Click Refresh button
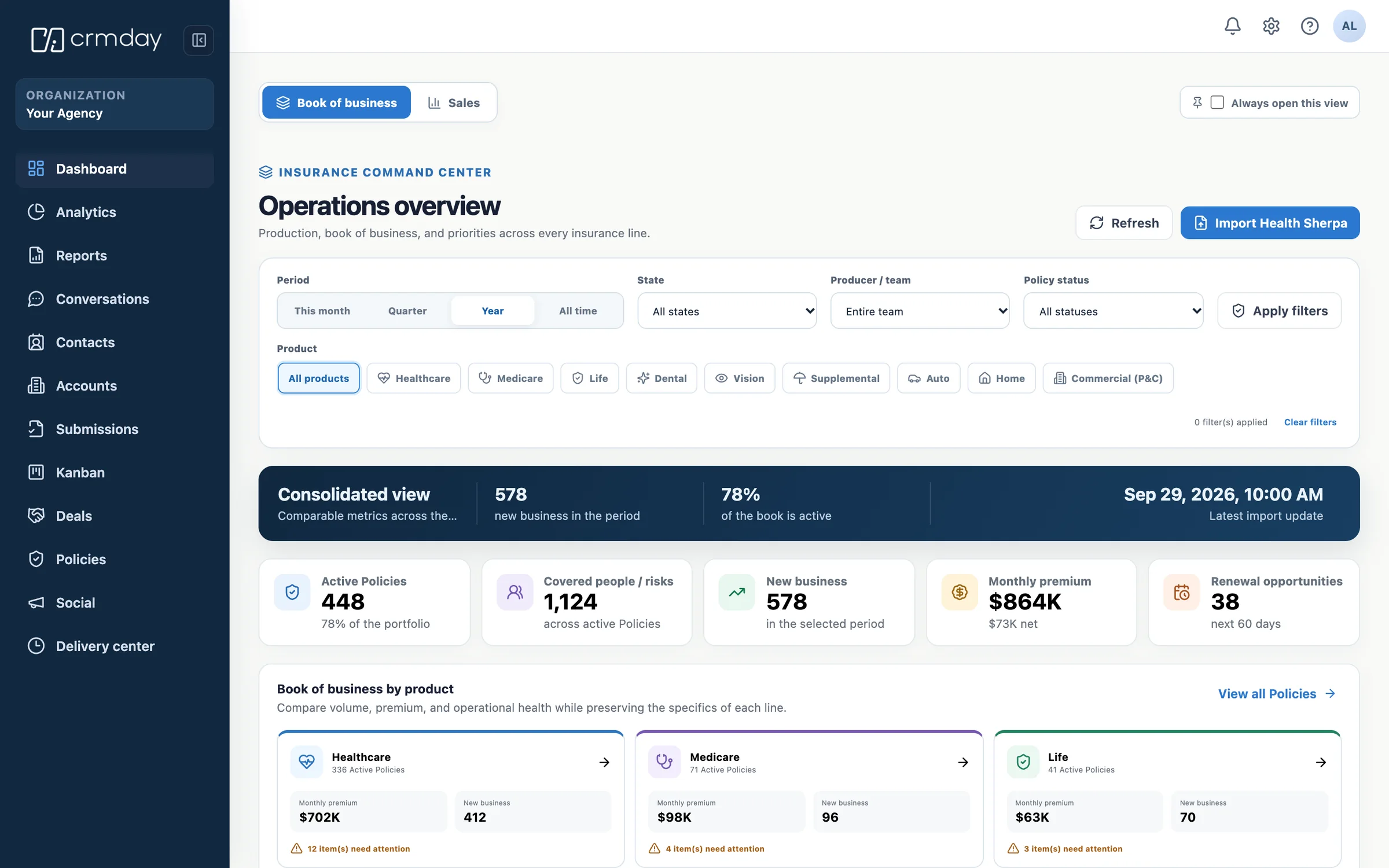The width and height of the screenshot is (1389, 868). point(1124,223)
